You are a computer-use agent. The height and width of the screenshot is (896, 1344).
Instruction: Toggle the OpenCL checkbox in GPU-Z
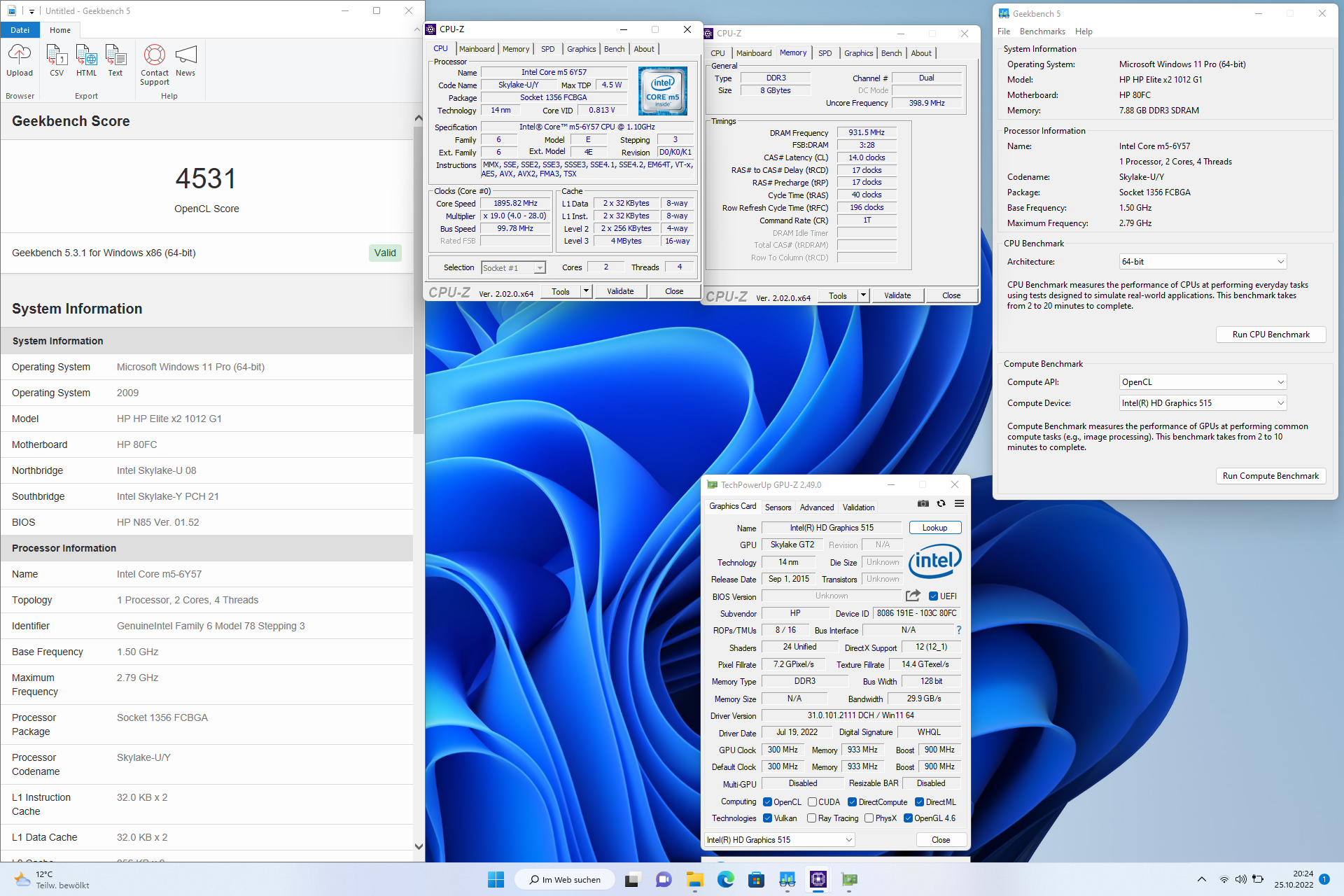pyautogui.click(x=768, y=802)
